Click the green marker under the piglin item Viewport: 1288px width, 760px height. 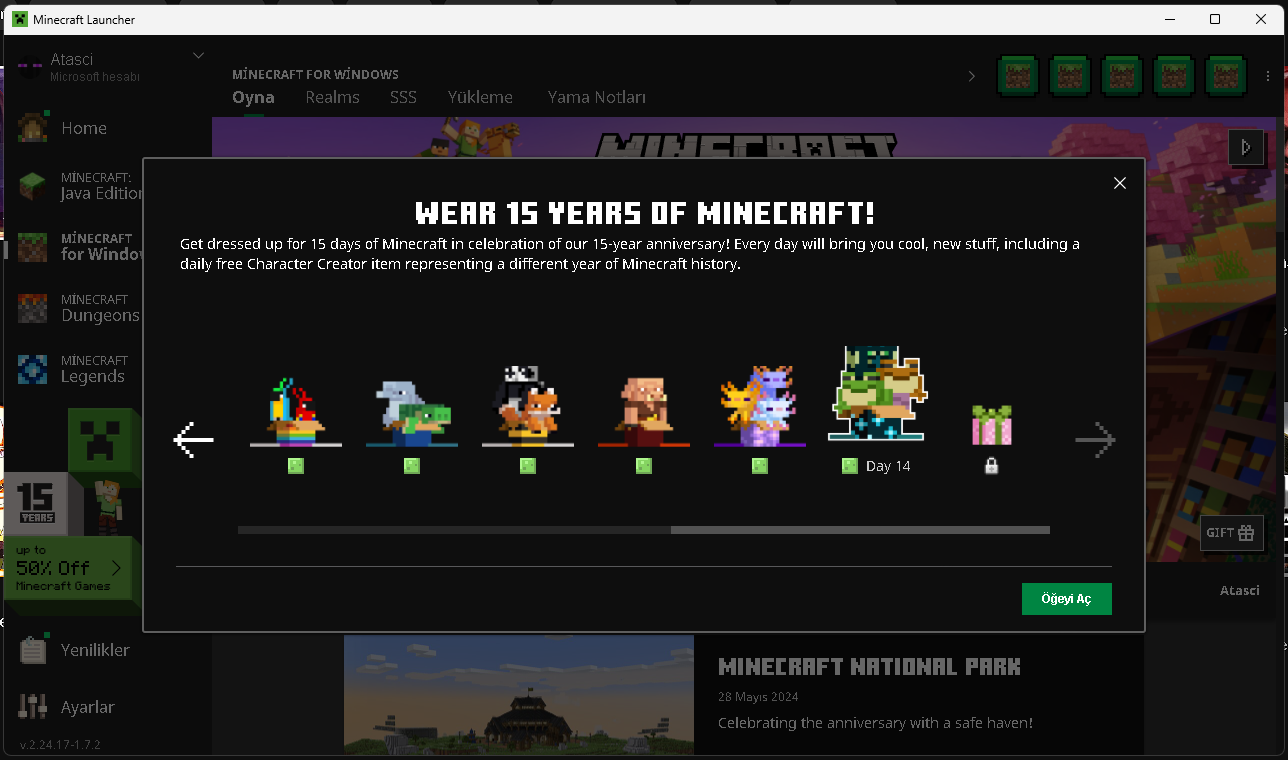(x=644, y=466)
